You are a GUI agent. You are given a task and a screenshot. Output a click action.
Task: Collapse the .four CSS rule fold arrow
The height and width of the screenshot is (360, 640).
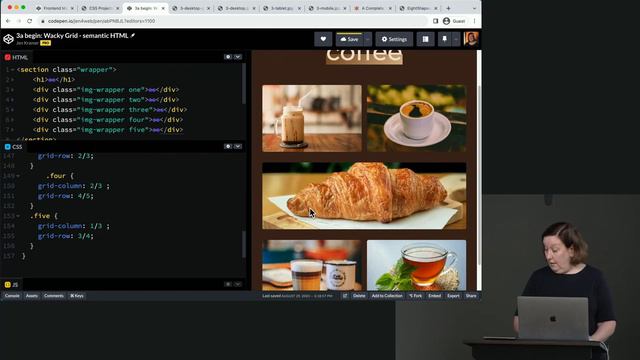[18, 176]
